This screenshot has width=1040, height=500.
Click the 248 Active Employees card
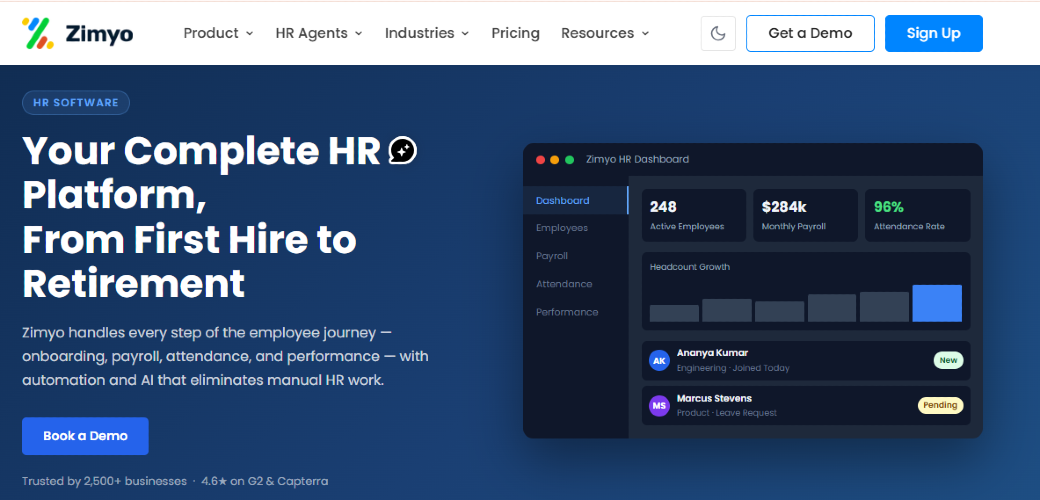(694, 216)
